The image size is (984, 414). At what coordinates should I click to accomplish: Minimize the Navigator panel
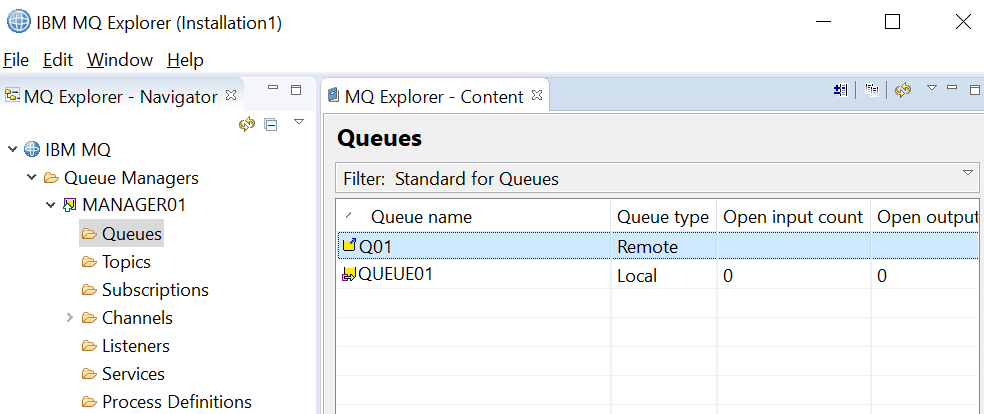(x=273, y=88)
